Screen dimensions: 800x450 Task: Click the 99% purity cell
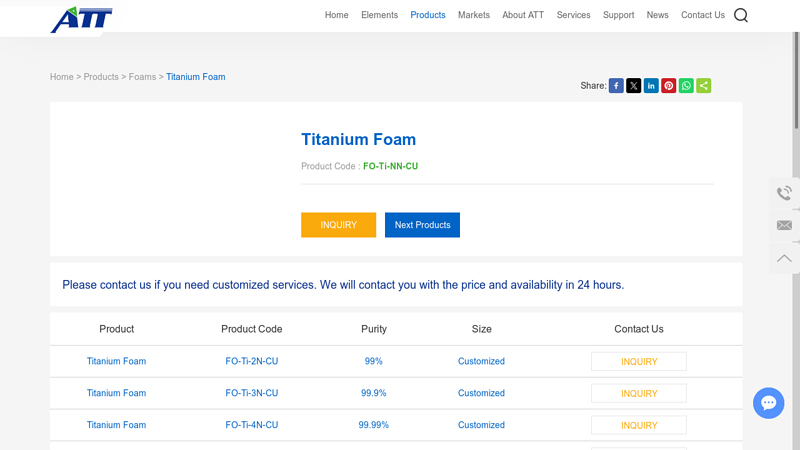point(373,361)
